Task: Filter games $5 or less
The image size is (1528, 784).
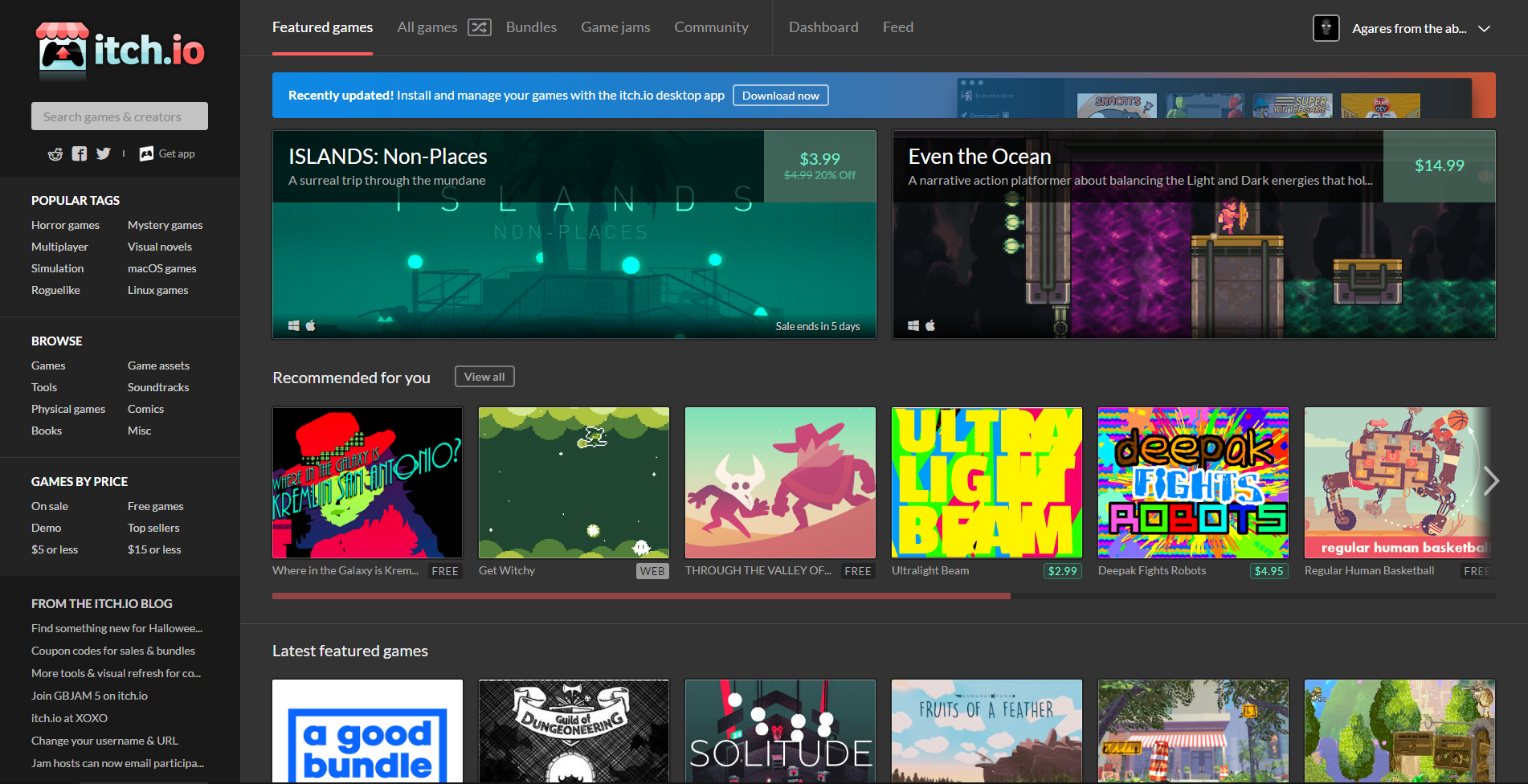Action: pos(55,549)
